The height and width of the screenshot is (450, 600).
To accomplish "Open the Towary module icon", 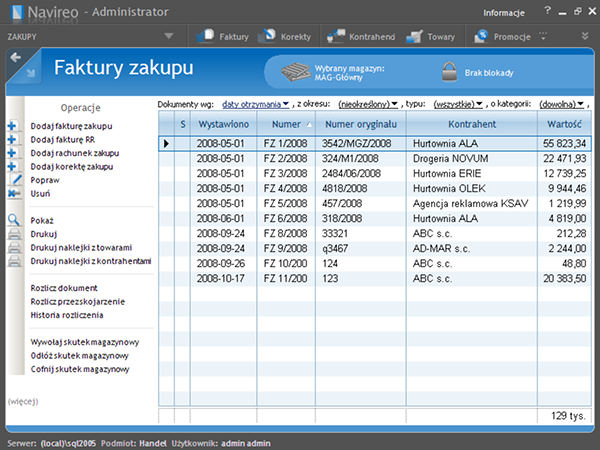I will coord(411,36).
